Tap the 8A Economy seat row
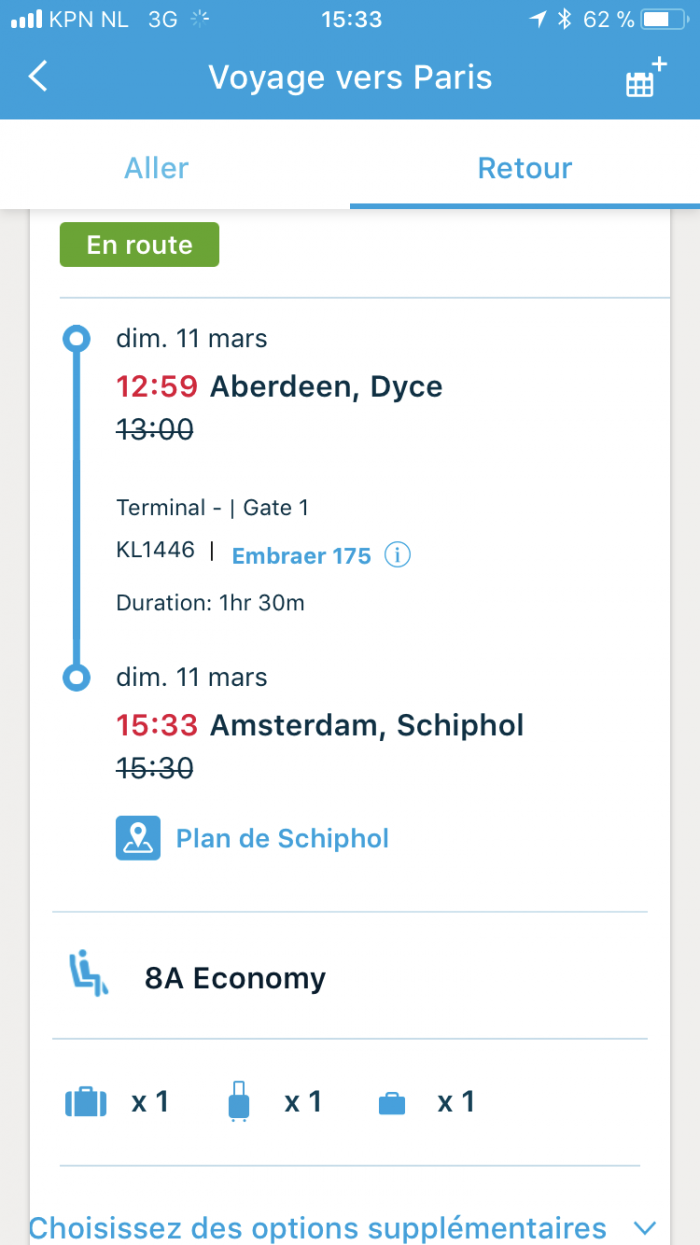The image size is (700, 1245). click(x=235, y=977)
